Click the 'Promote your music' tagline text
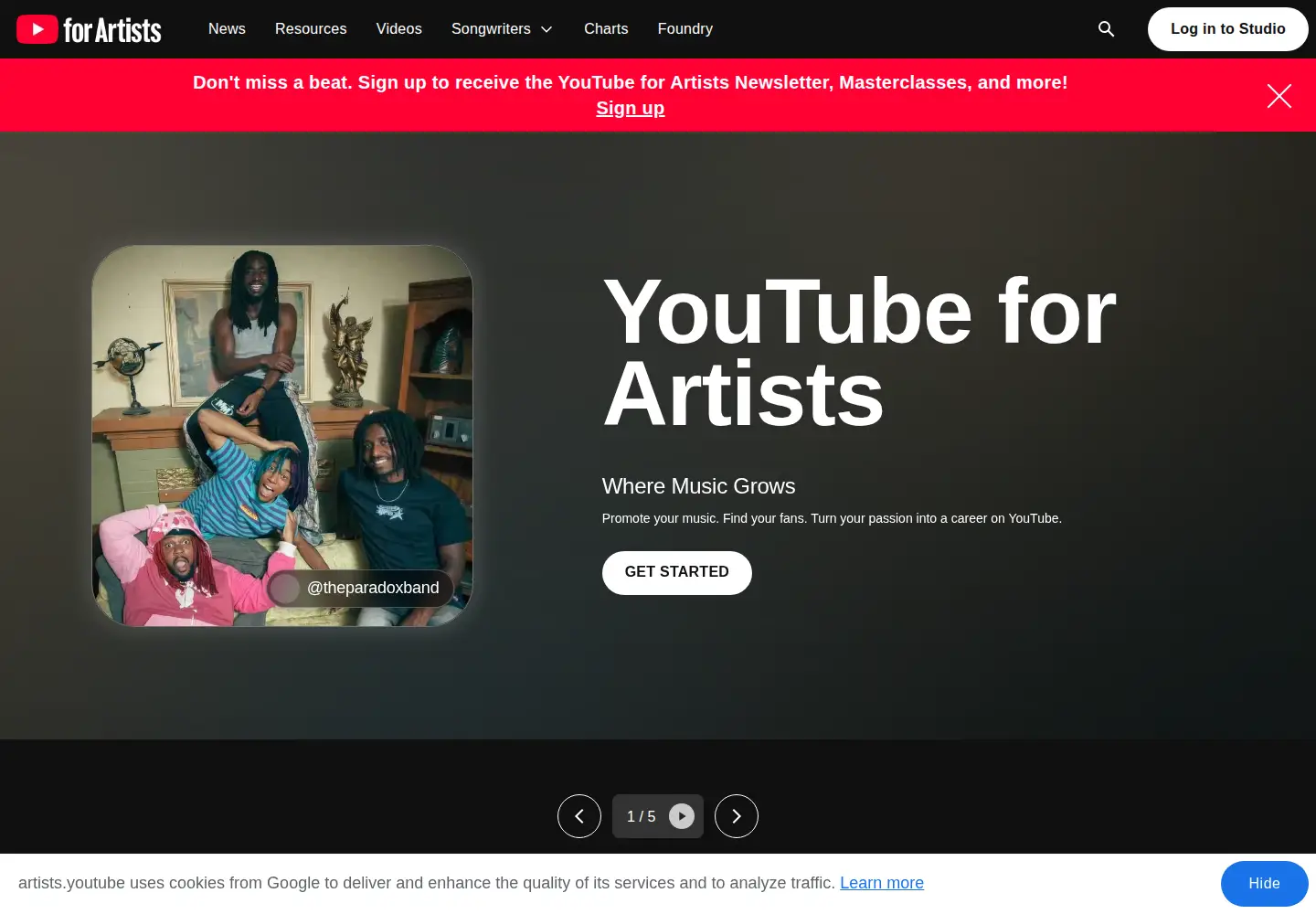This screenshot has width=1316, height=914. pos(832,518)
